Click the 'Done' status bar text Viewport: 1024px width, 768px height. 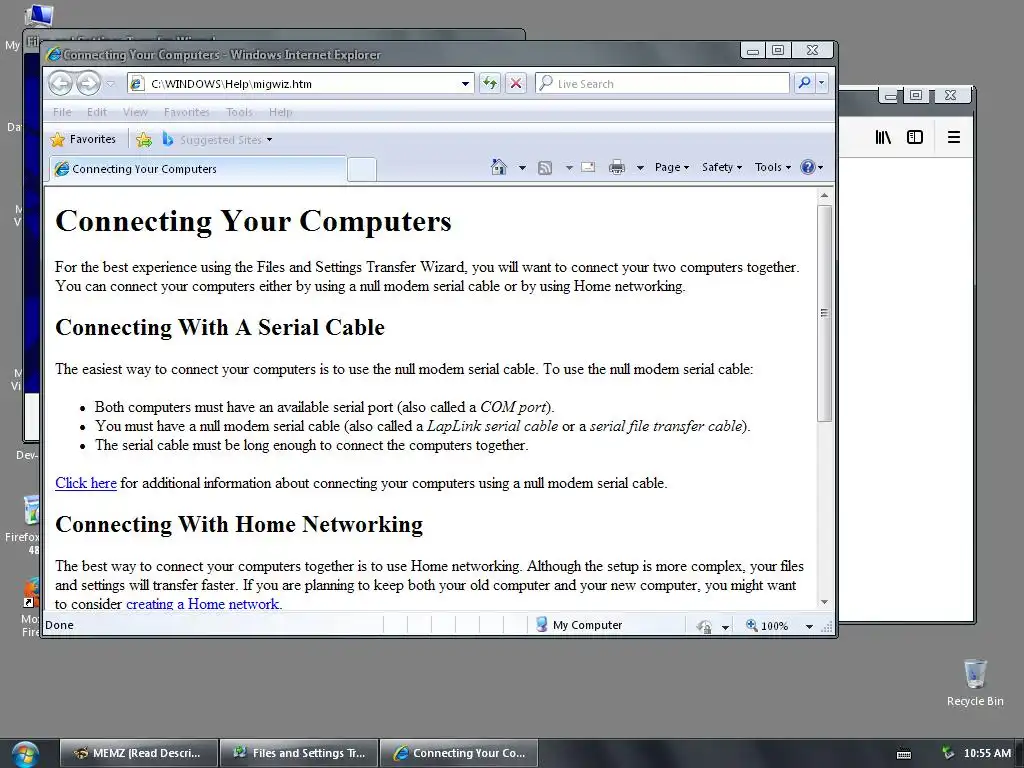coord(59,625)
